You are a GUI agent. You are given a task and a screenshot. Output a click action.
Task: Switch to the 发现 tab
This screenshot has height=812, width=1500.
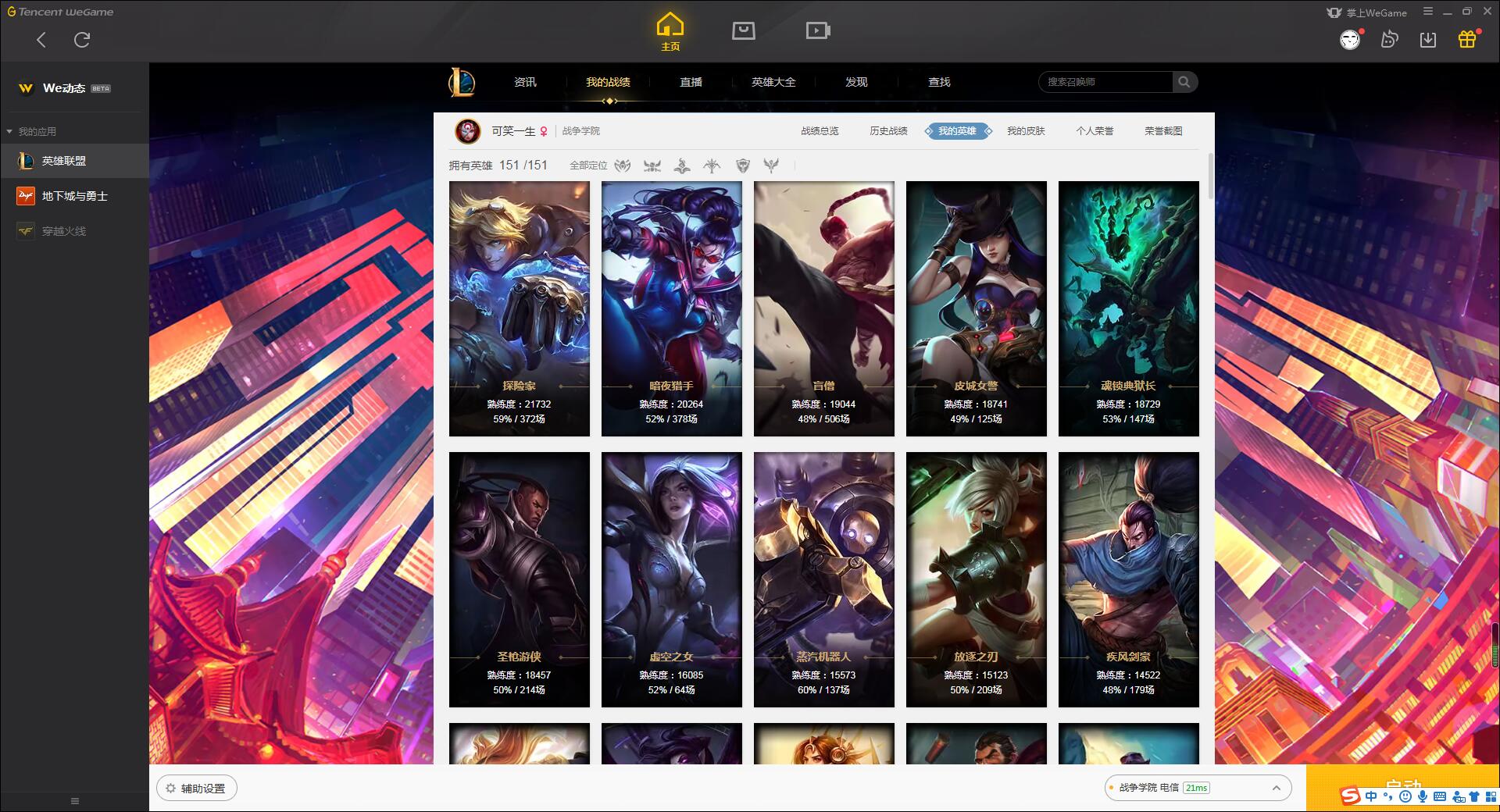click(856, 82)
